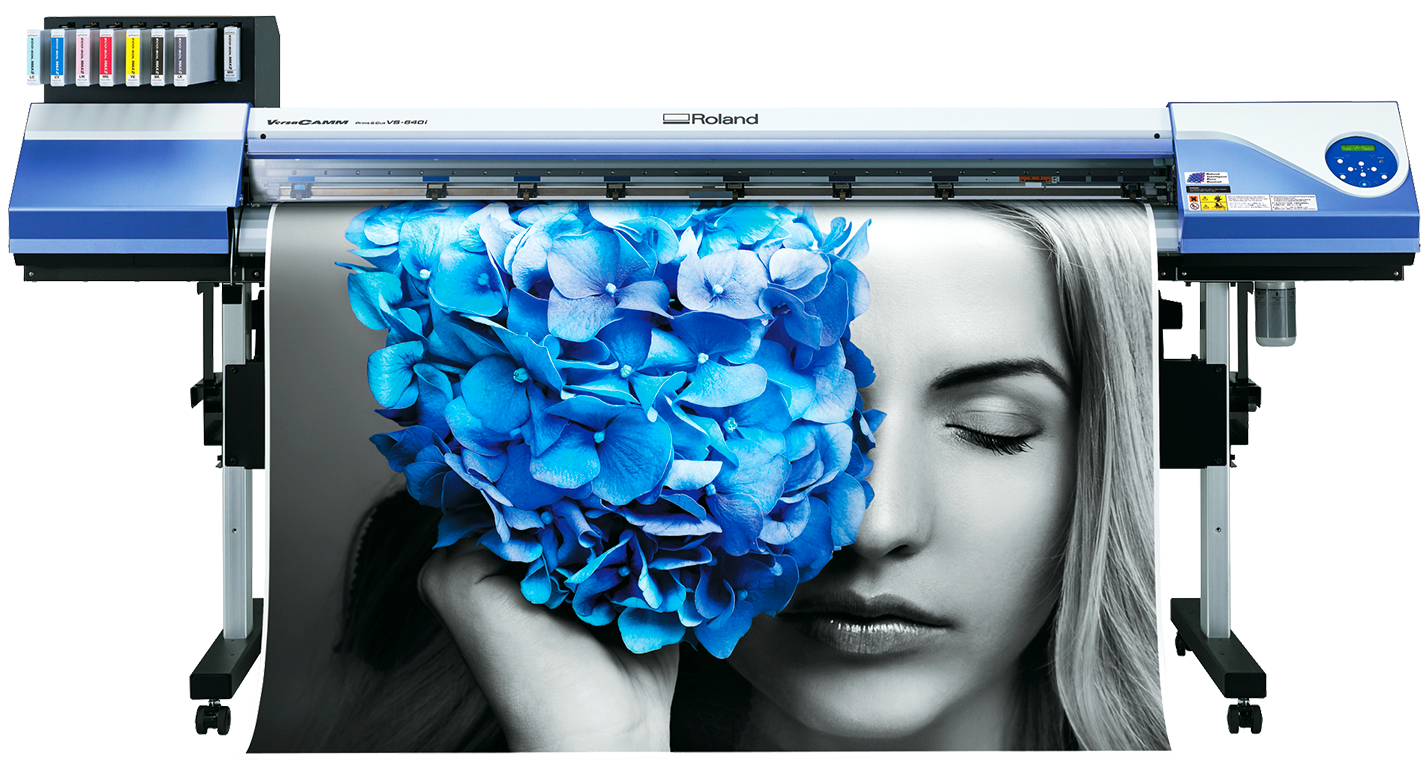
Task: Tap the upper-left round button on control panel
Action: (1340, 161)
